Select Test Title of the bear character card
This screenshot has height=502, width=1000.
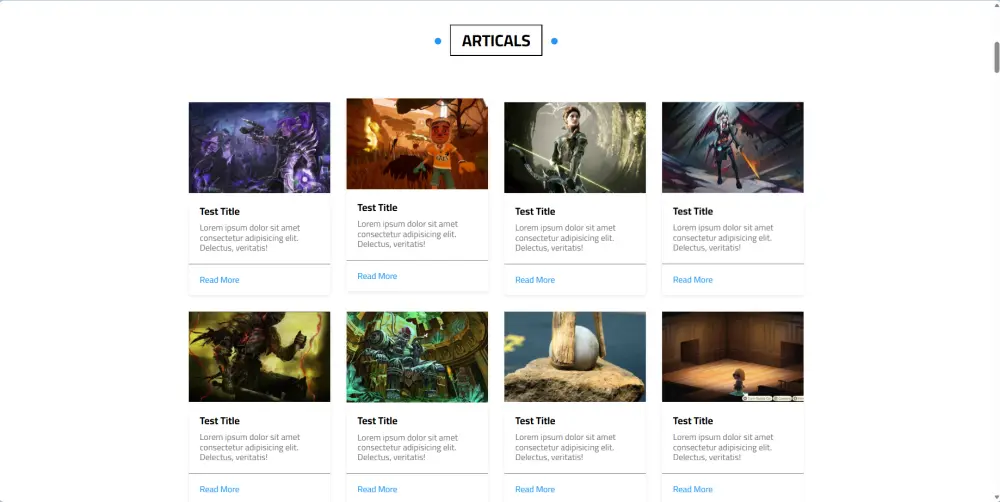pyautogui.click(x=377, y=207)
